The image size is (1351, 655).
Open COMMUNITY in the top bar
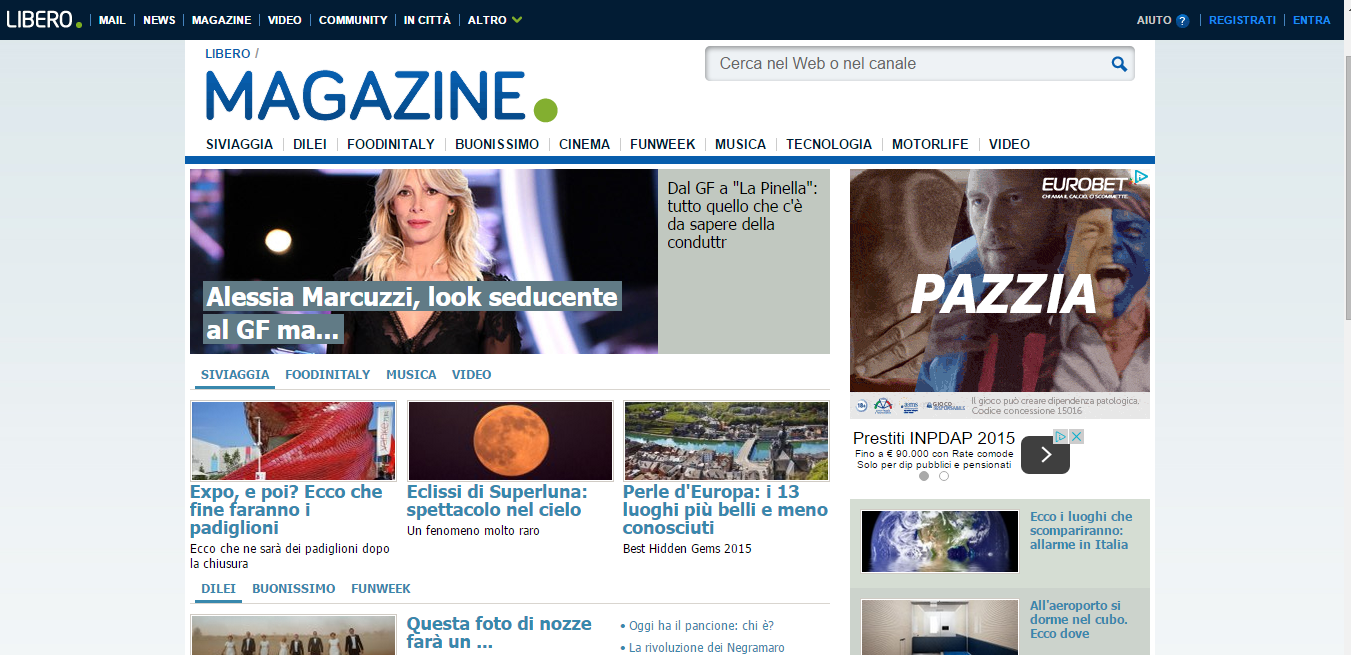(x=353, y=20)
